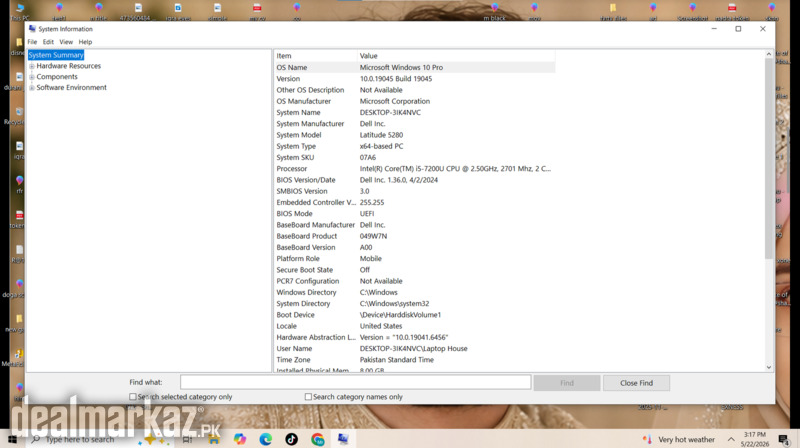Select the SMBIOS Version row
The height and width of the screenshot is (448, 800).
[x=414, y=191]
